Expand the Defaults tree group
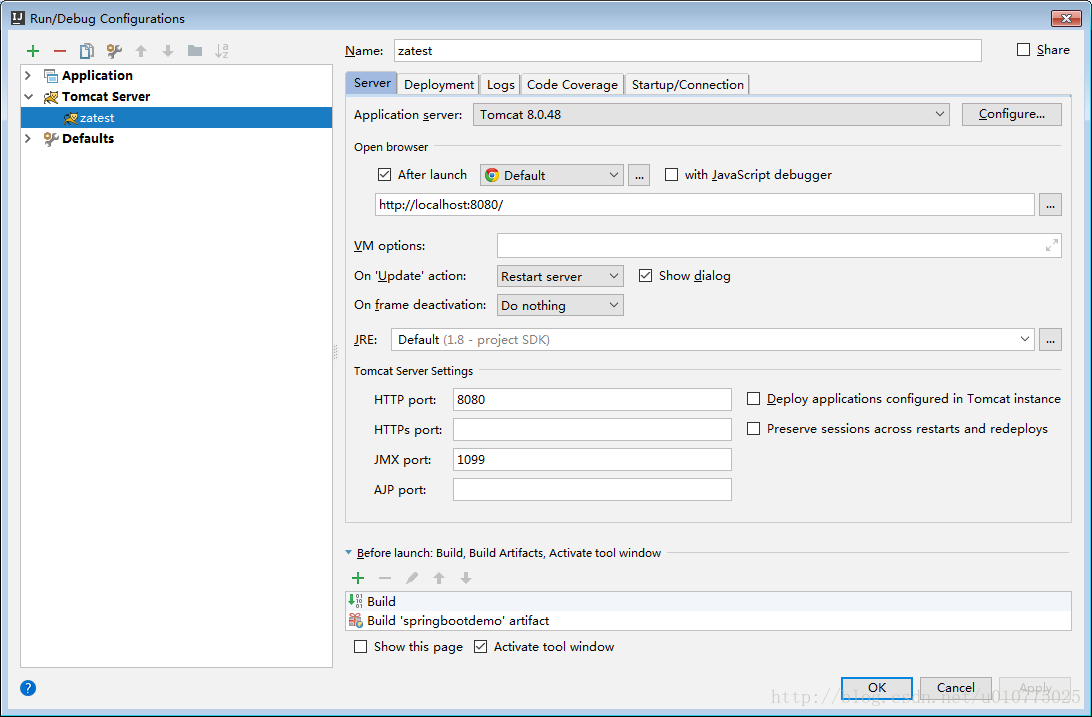Screen dimensions: 1092x717 [29, 139]
